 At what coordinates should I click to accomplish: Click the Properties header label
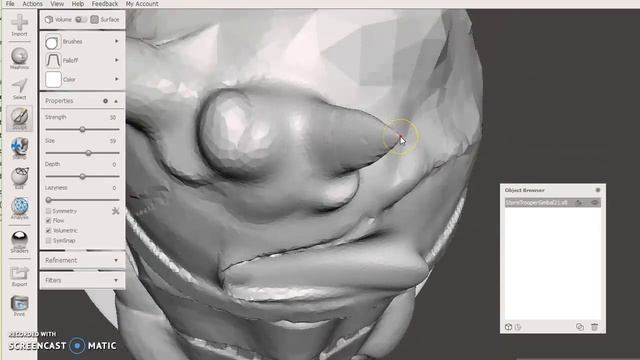point(59,101)
